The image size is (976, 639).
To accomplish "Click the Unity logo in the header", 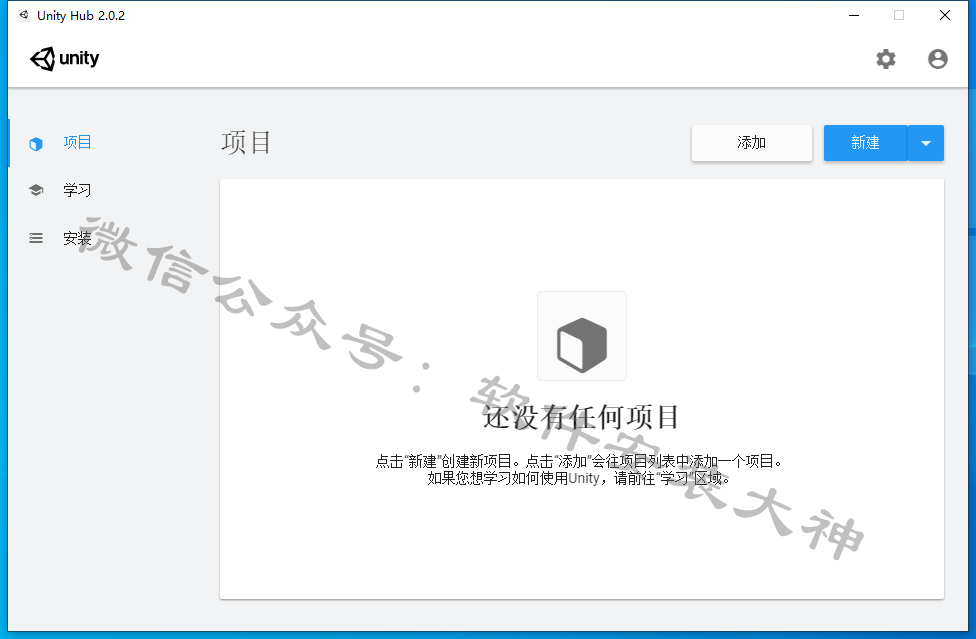I will (65, 59).
